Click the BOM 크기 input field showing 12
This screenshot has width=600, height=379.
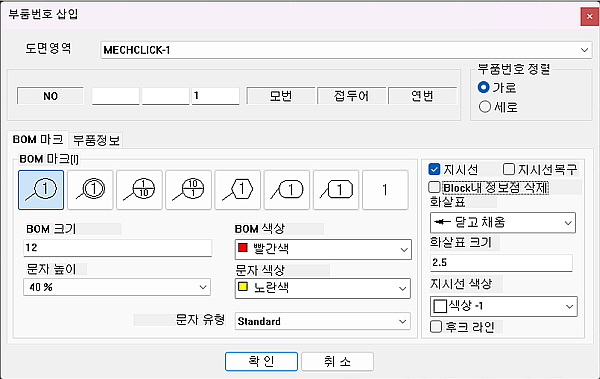(117, 248)
